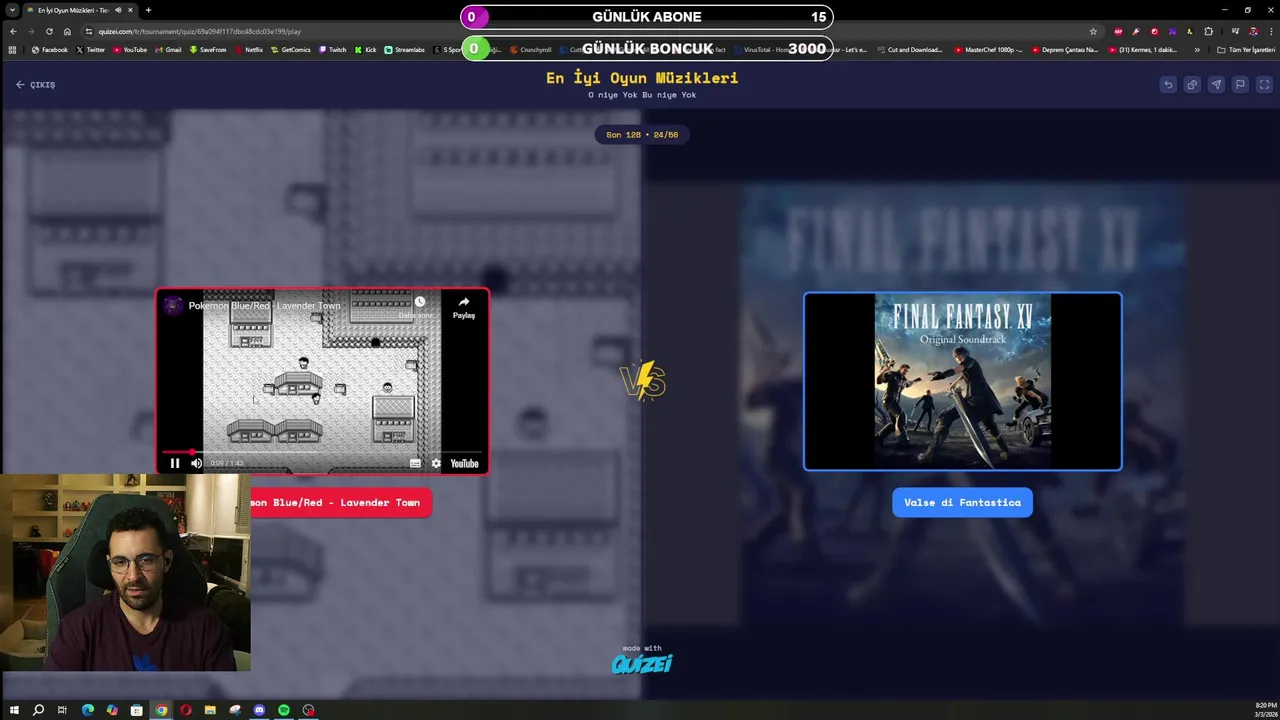This screenshot has width=1280, height=720.
Task: Open File Explorer from taskbar
Action: 210,710
